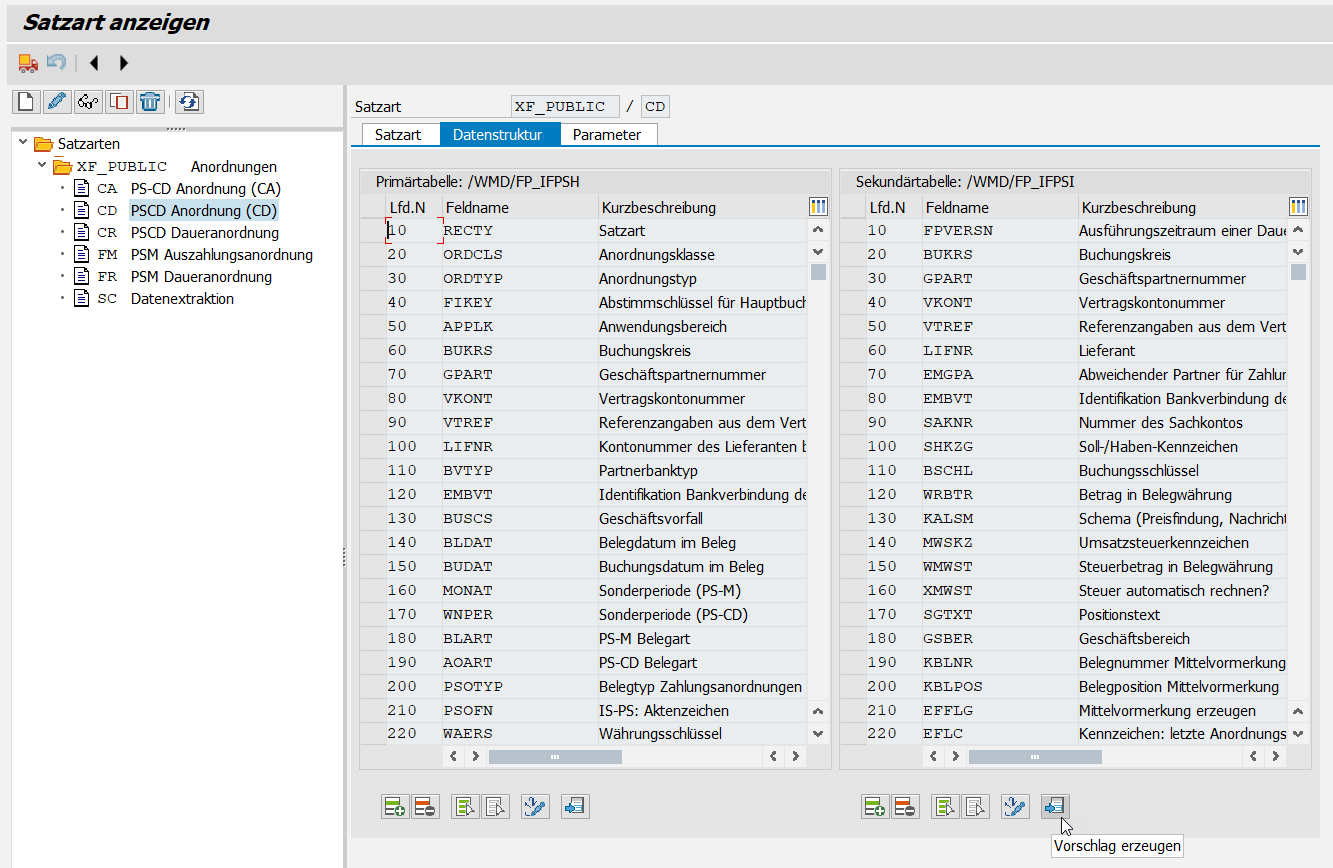Image resolution: width=1333 pixels, height=868 pixels.
Task: Click the transport truck icon in toolbar
Action: [x=28, y=63]
